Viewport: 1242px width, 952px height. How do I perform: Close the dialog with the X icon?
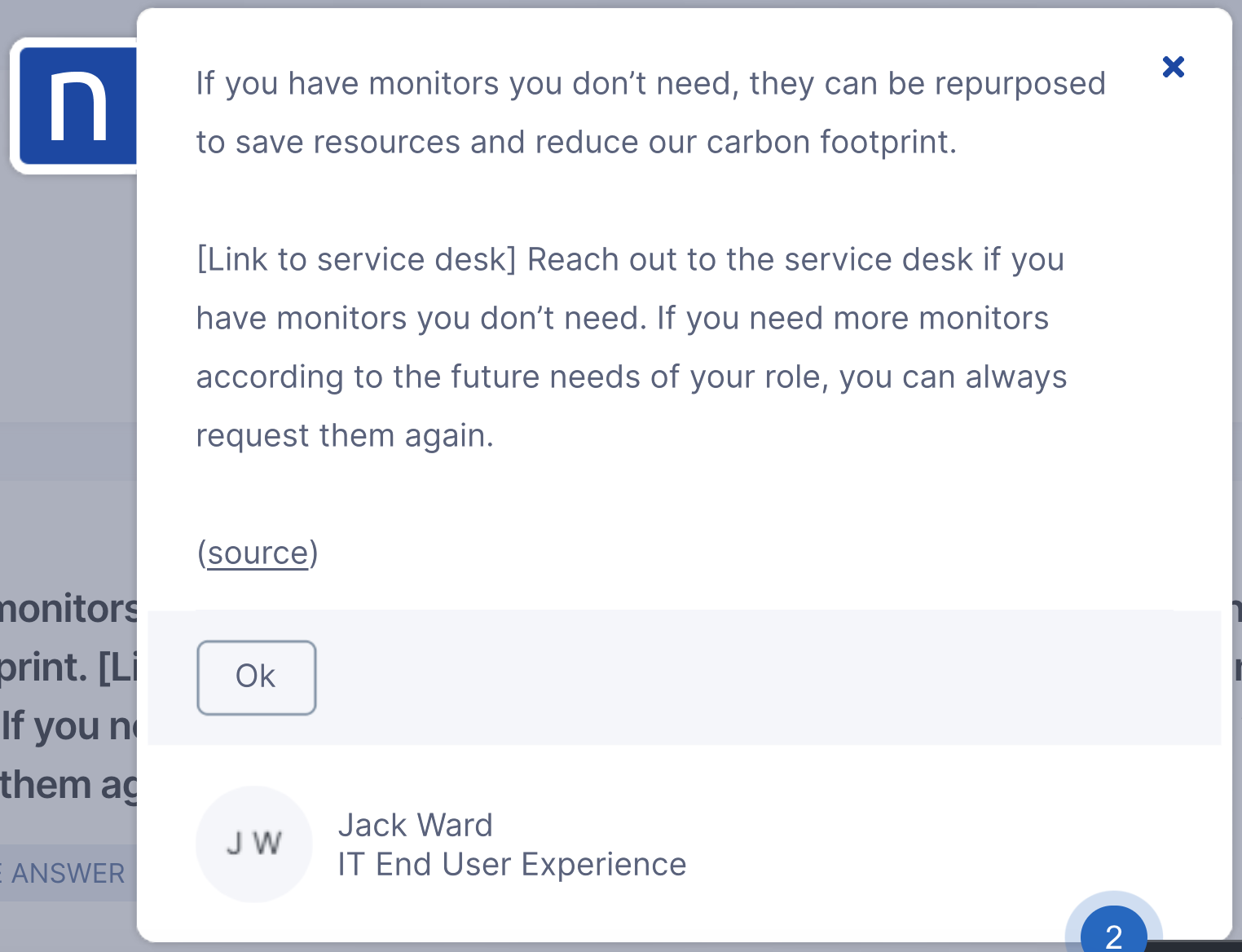pyautogui.click(x=1173, y=67)
